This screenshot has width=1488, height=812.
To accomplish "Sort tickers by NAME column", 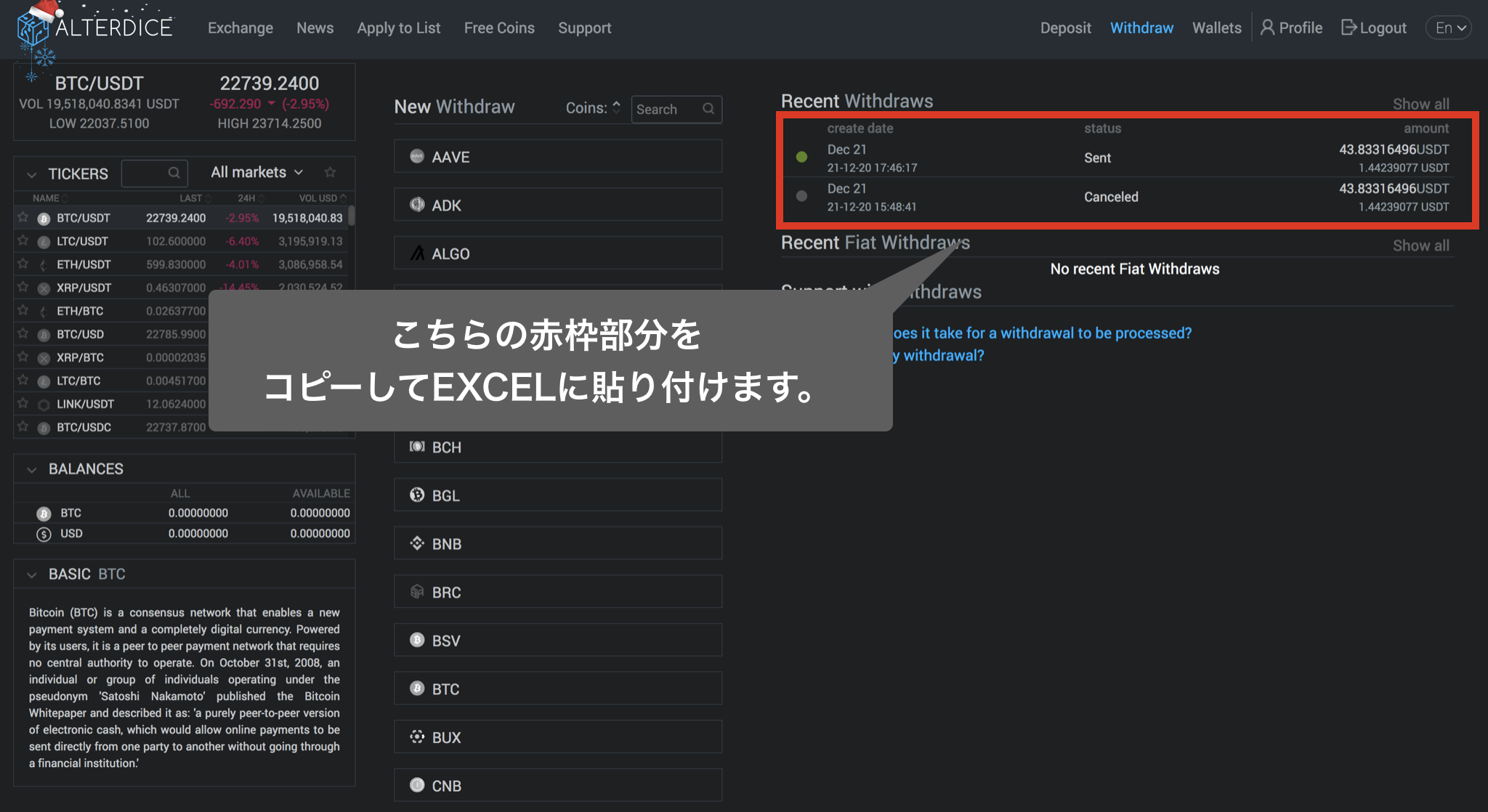I will [49, 198].
